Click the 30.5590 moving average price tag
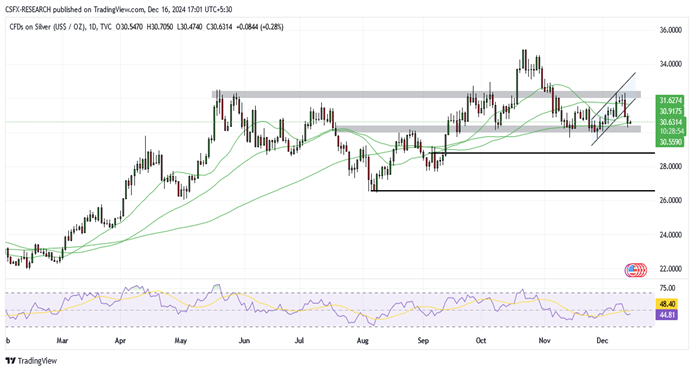The width and height of the screenshot is (694, 372). [x=671, y=142]
